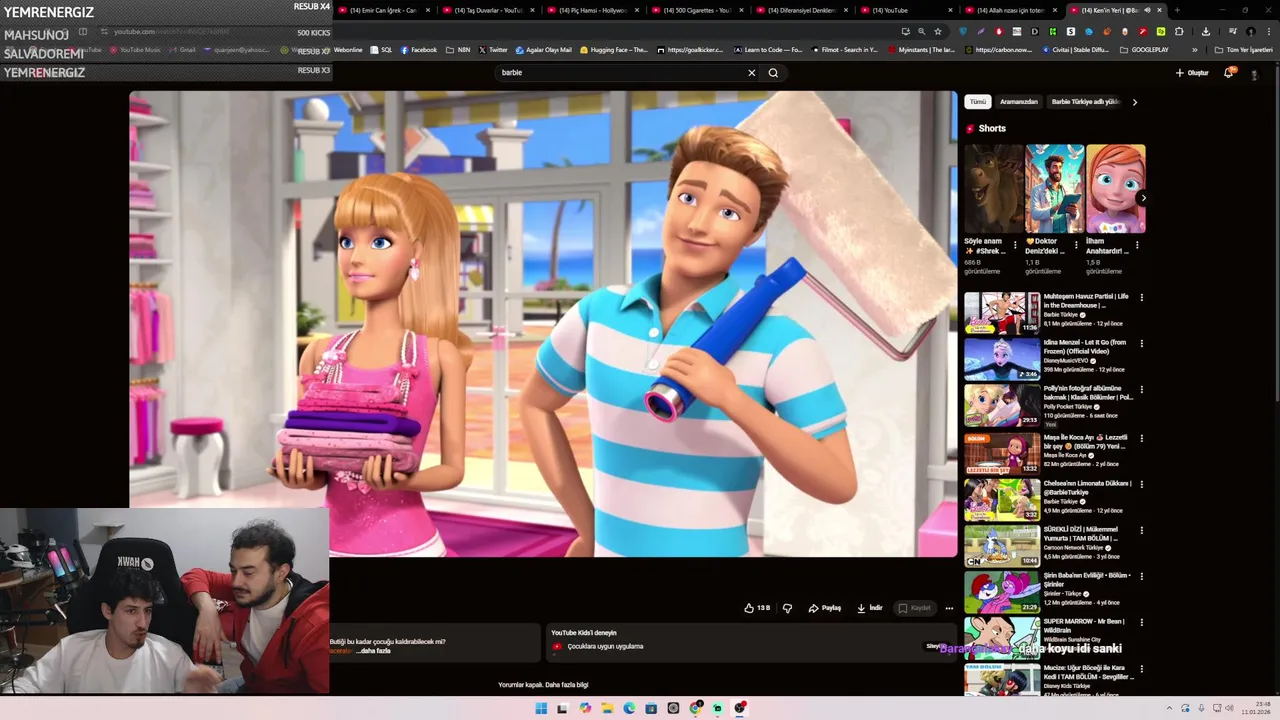Screen dimensions: 1280x720
Task: Open options for 'Söyle anam' short
Action: pyautogui.click(x=1015, y=244)
